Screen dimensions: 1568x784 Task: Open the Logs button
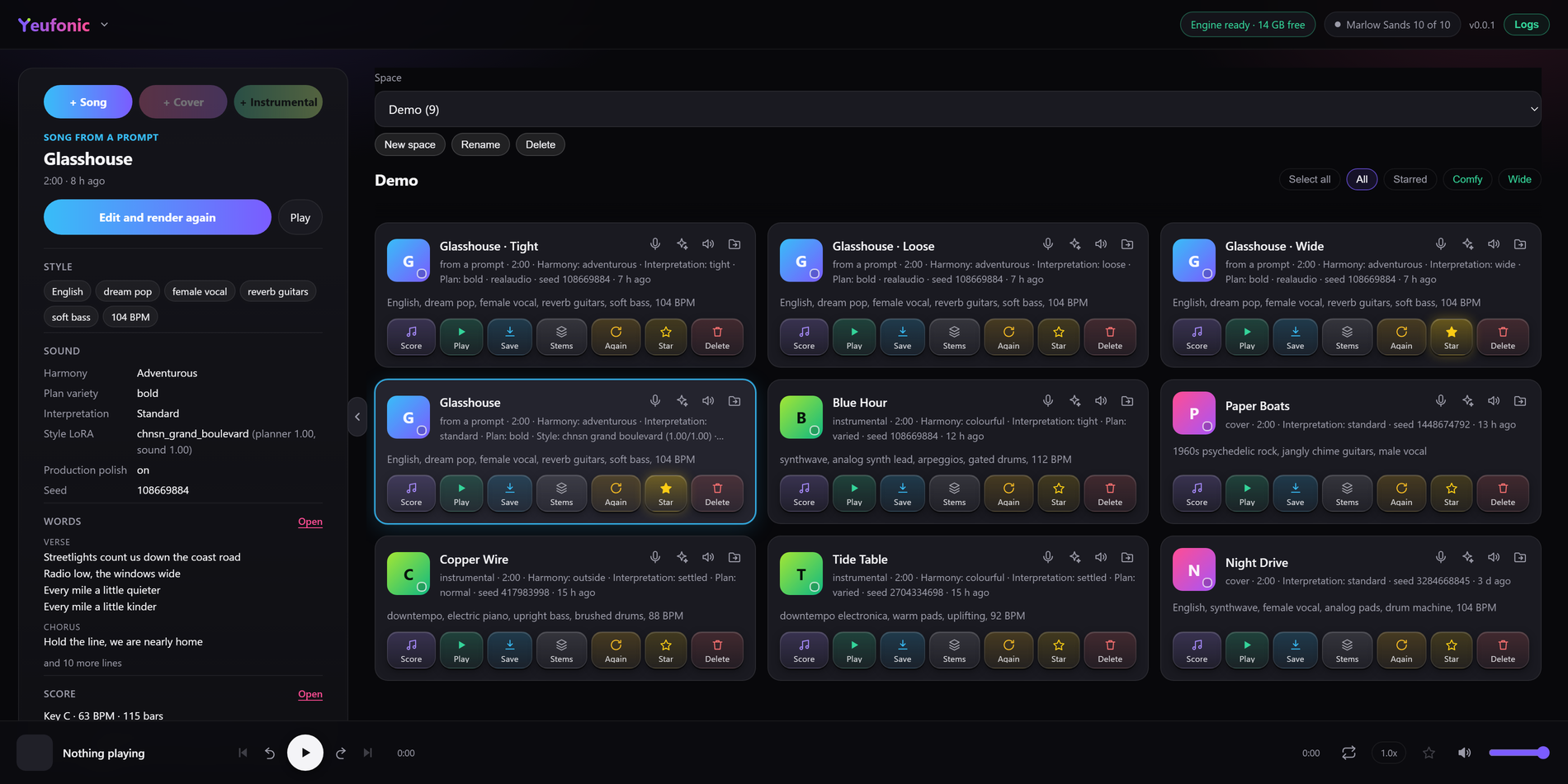tap(1526, 25)
